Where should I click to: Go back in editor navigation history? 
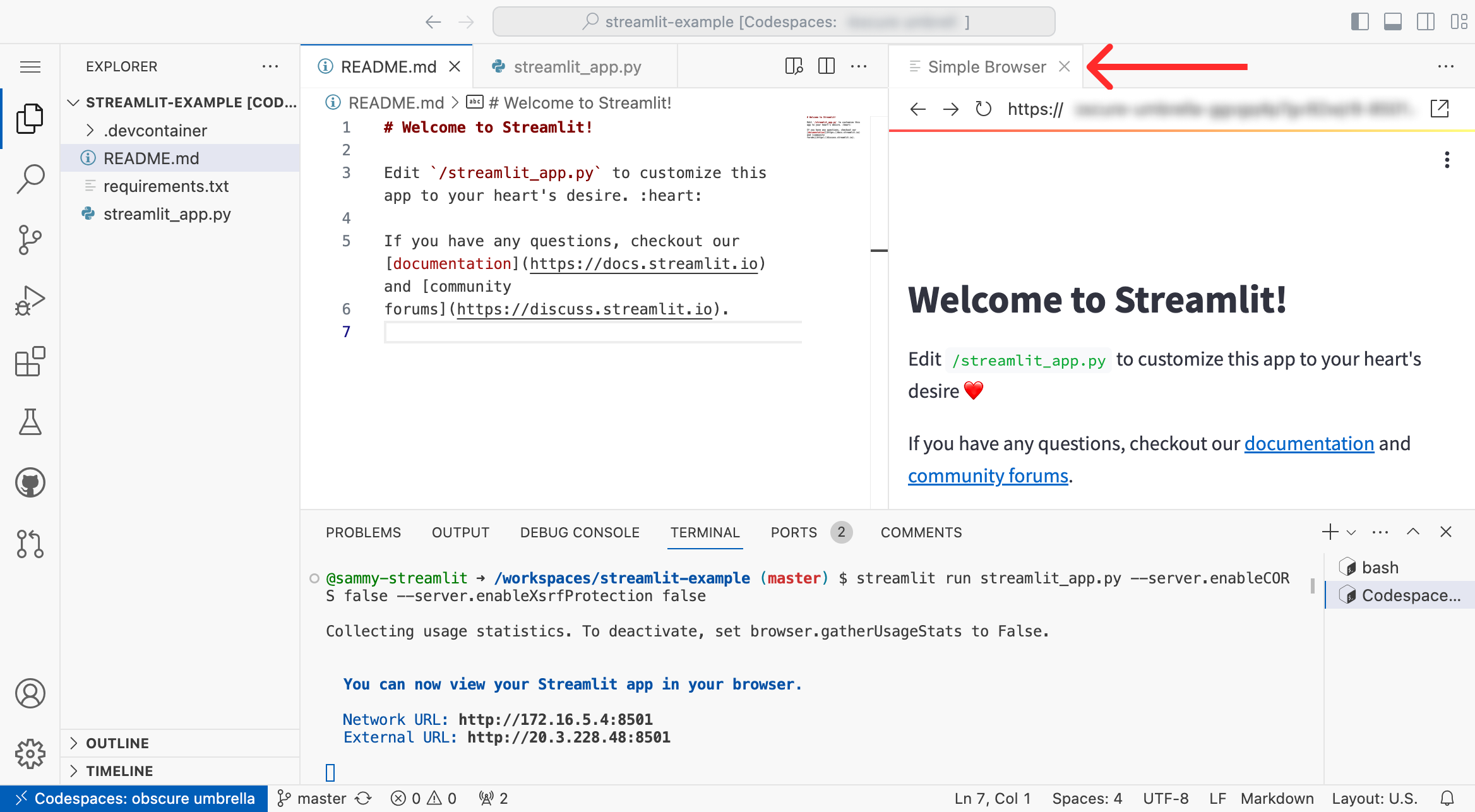[433, 22]
